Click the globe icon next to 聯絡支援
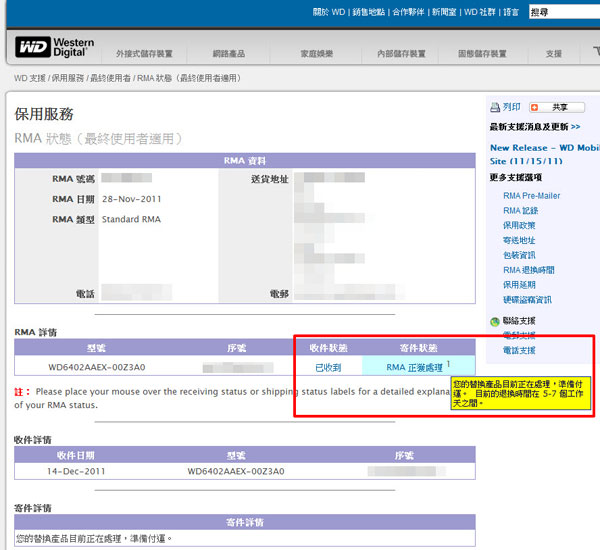Screen dimensions: 600x550 tap(495, 322)
